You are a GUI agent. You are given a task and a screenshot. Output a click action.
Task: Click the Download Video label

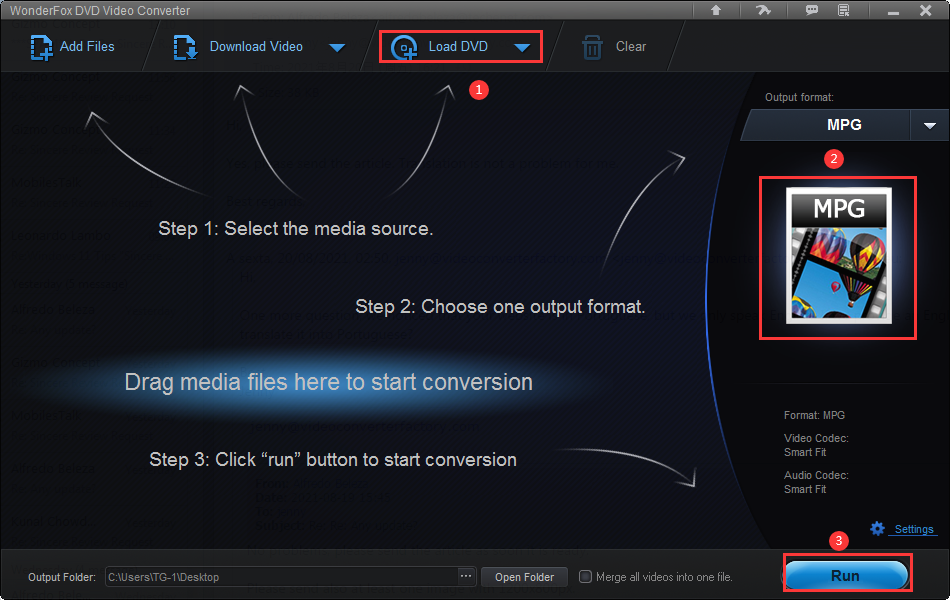pyautogui.click(x=256, y=47)
